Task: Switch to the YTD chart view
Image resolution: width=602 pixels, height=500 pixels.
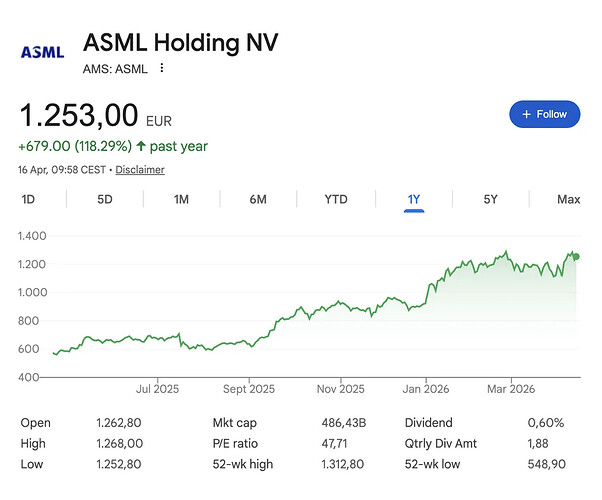Action: (336, 199)
